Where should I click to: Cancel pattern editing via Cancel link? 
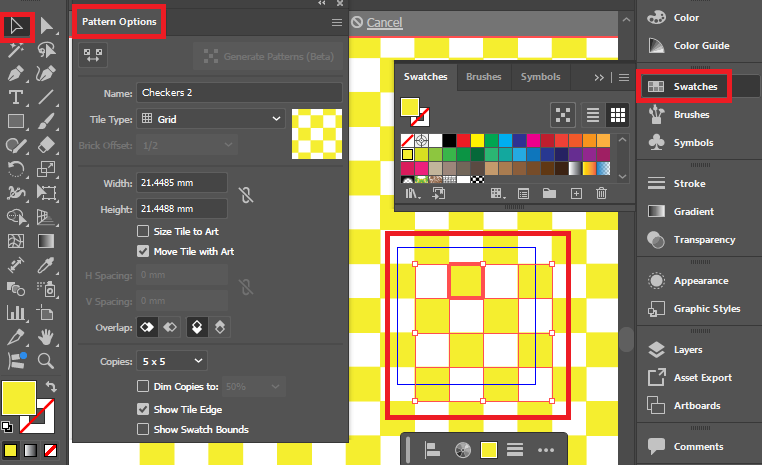[384, 22]
